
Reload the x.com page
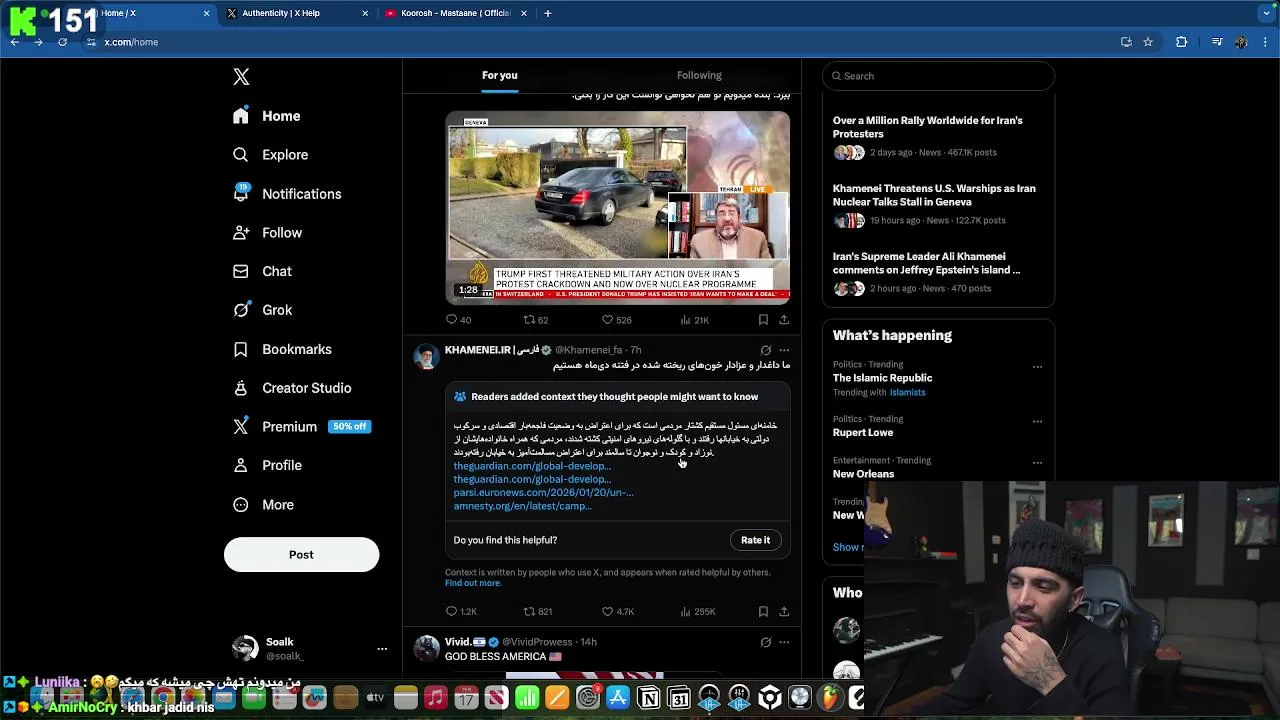(62, 42)
